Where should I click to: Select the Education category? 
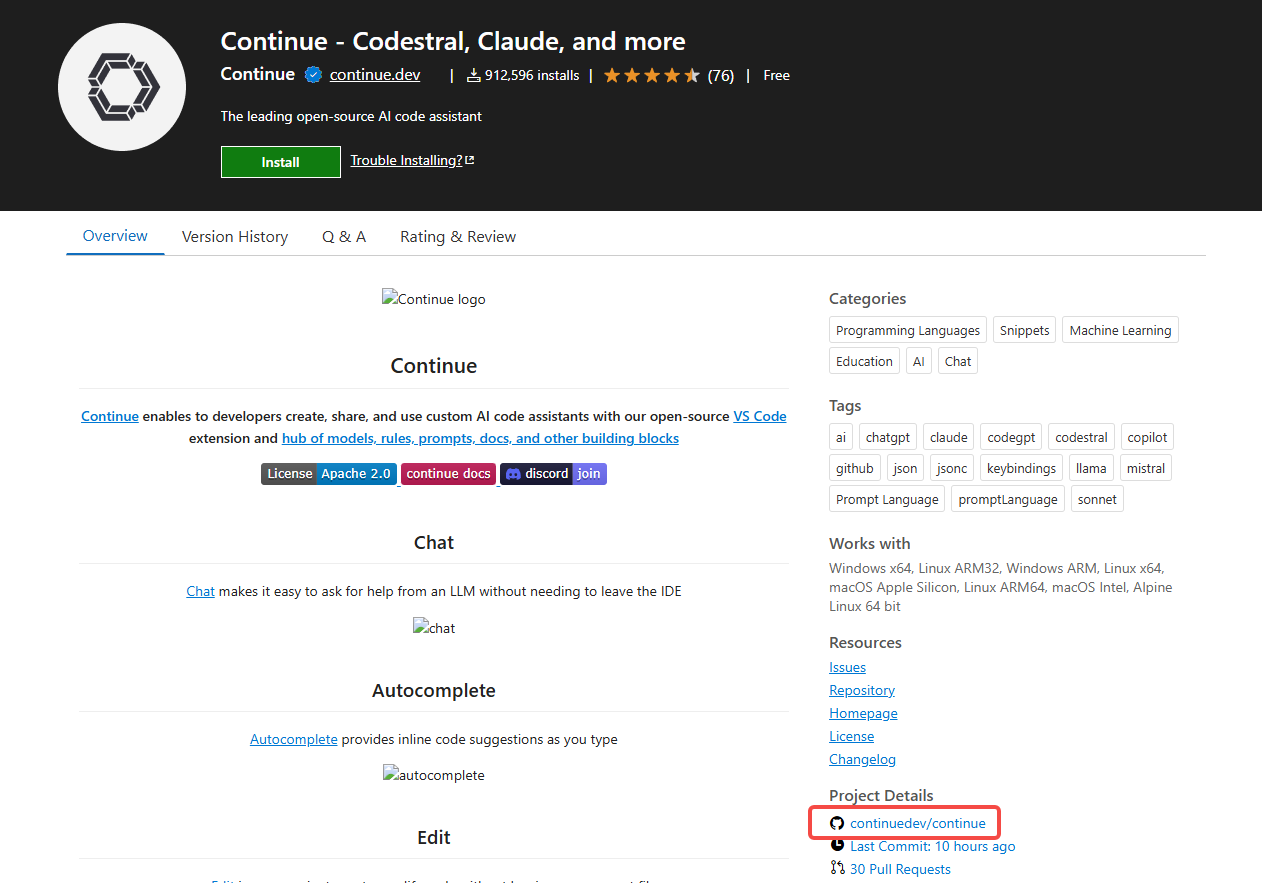coord(864,362)
